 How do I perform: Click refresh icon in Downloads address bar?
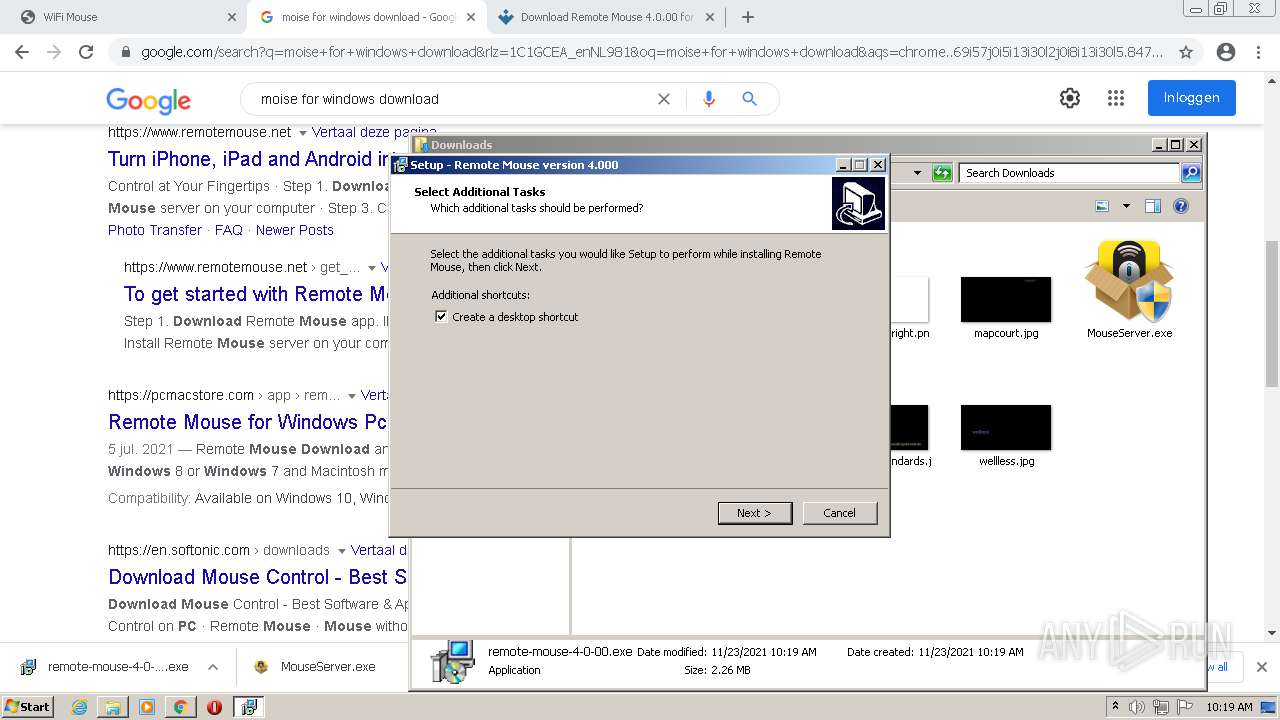tap(942, 173)
